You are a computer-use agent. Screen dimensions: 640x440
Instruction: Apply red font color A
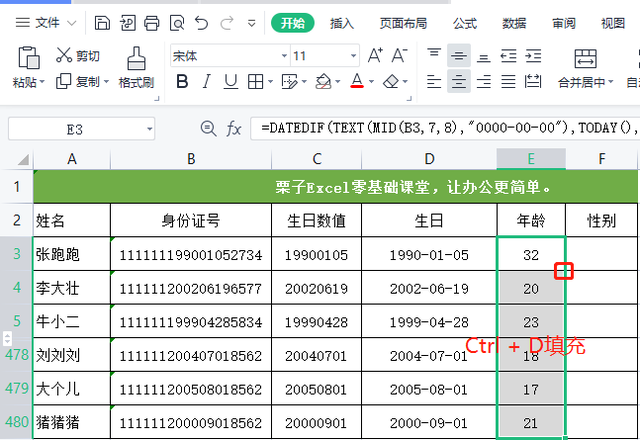[357, 81]
